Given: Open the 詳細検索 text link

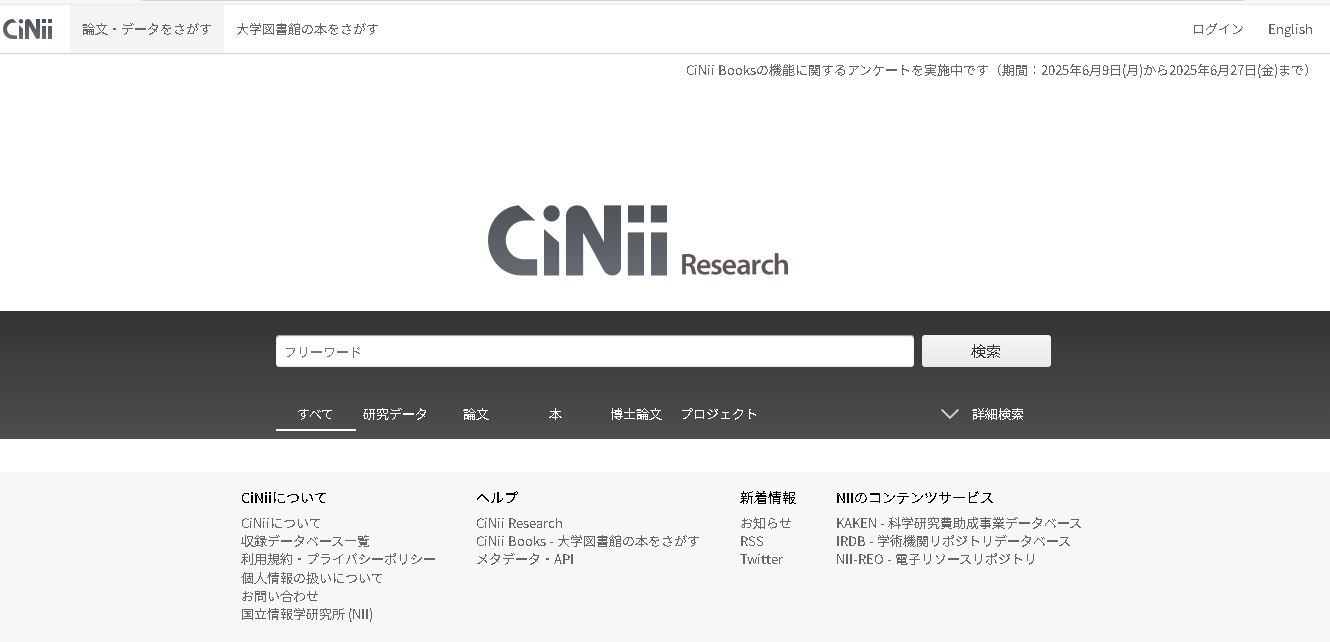Looking at the screenshot, I should [x=998, y=414].
